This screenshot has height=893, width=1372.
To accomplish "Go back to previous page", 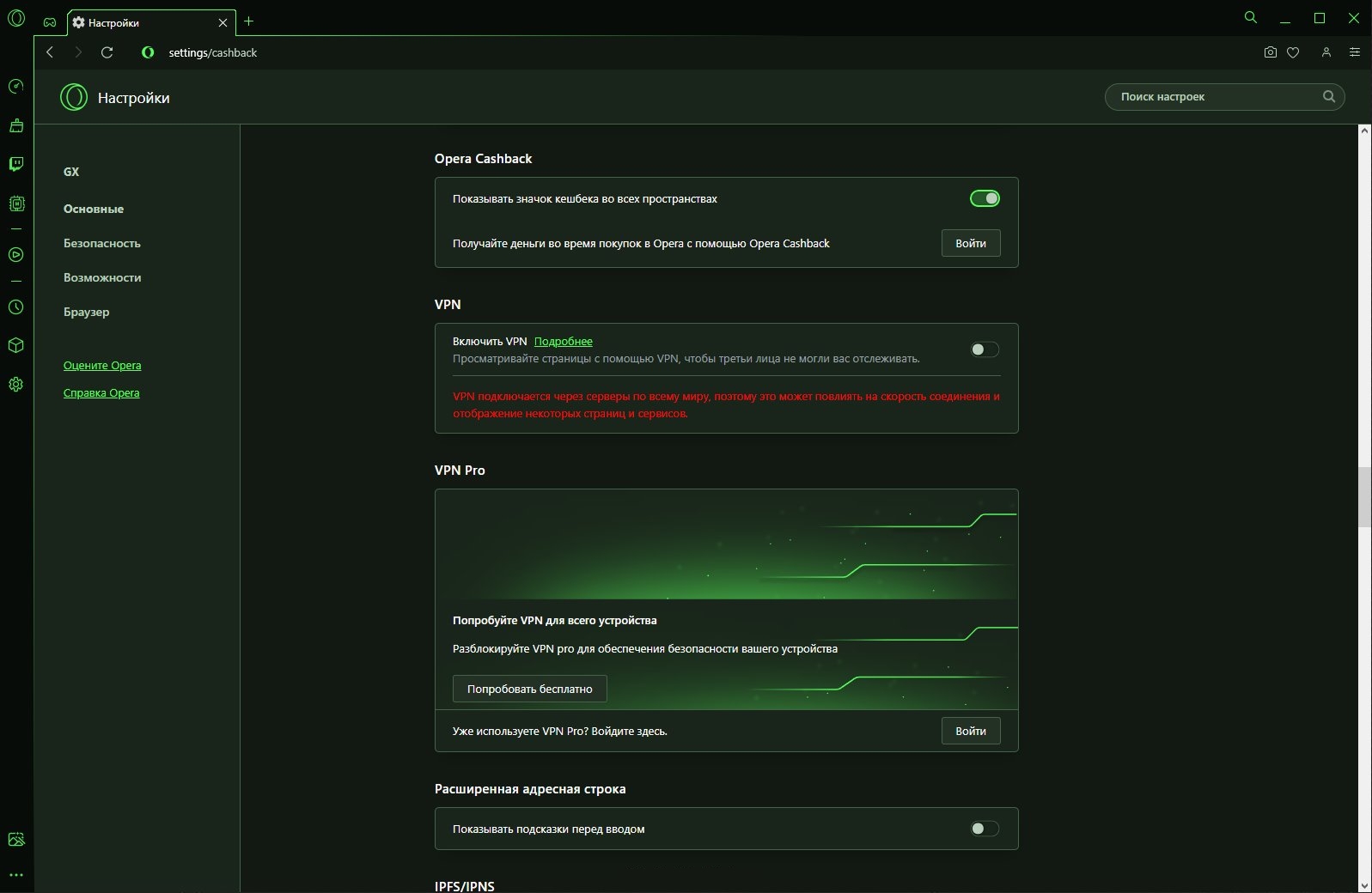I will 50,52.
